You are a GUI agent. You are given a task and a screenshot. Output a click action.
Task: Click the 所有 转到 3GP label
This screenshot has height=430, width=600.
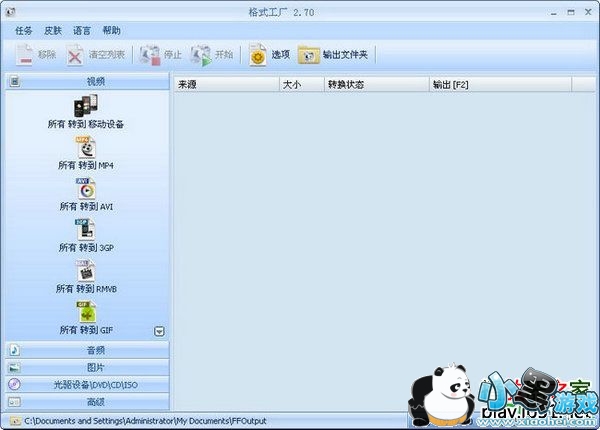pyautogui.click(x=86, y=248)
